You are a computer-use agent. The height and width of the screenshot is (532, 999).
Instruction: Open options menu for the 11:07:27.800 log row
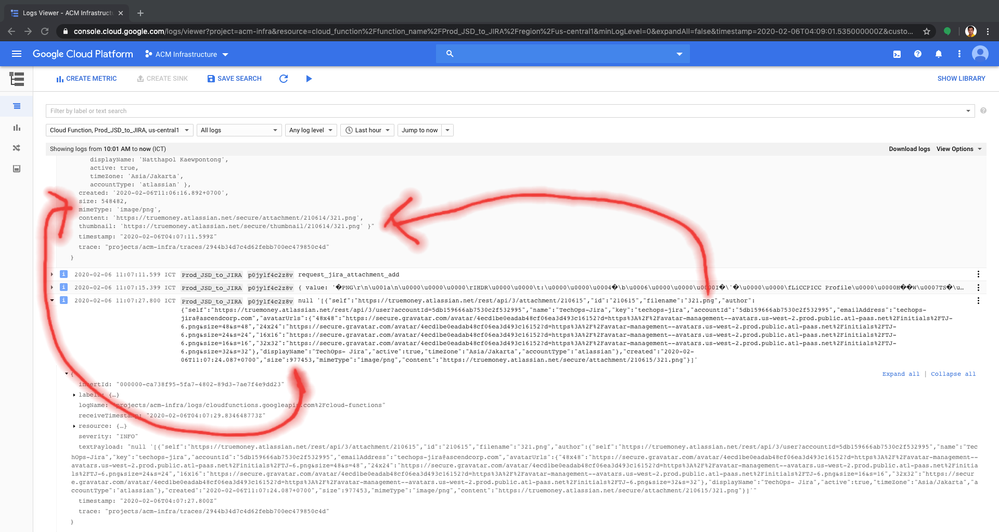tap(978, 301)
